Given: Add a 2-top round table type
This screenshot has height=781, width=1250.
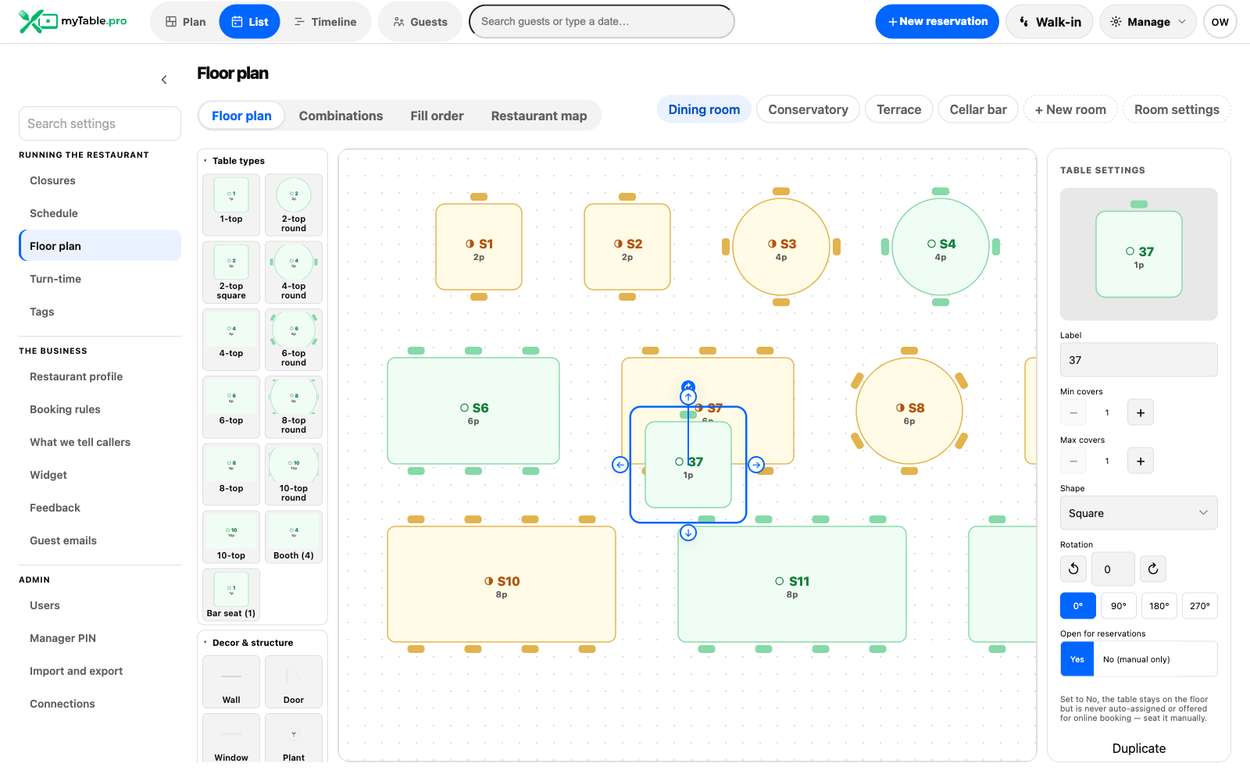Looking at the screenshot, I should (x=293, y=205).
